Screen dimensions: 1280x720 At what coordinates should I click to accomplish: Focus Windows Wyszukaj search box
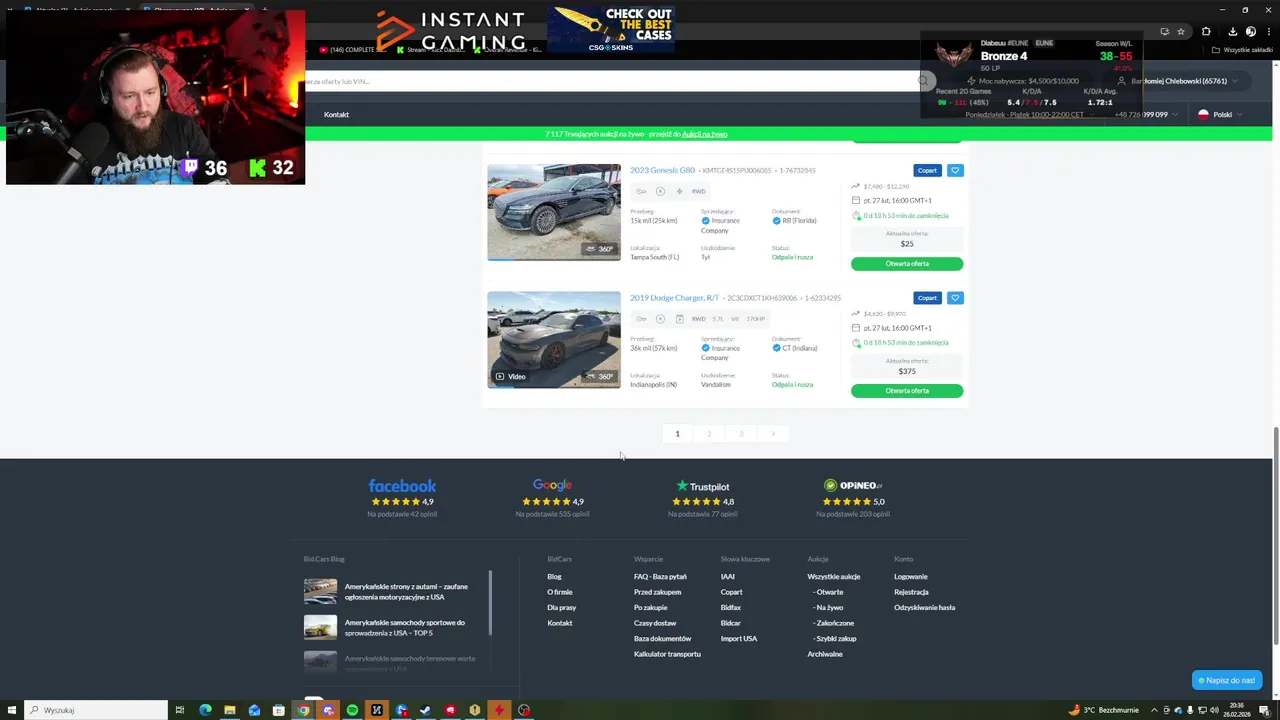(x=95, y=710)
